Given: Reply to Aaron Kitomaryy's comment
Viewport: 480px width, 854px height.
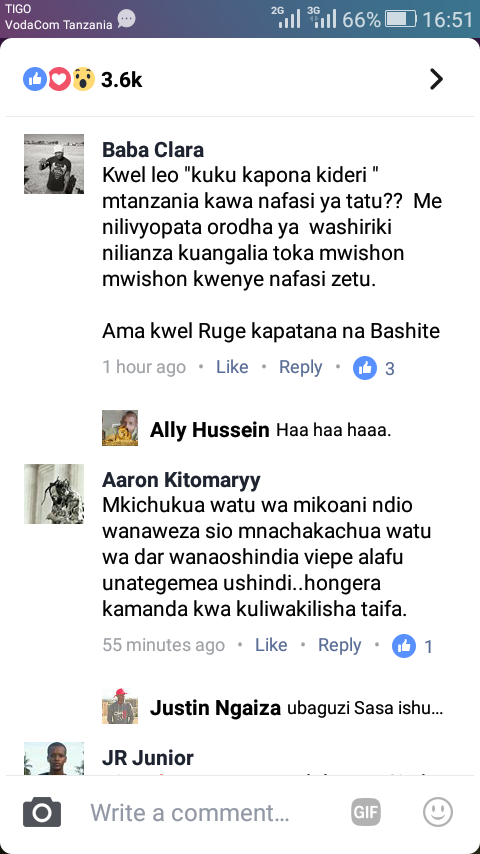Looking at the screenshot, I should 340,645.
